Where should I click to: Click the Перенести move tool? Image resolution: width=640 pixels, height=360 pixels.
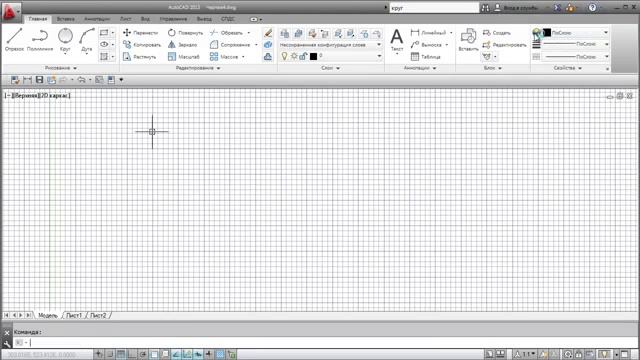140,33
